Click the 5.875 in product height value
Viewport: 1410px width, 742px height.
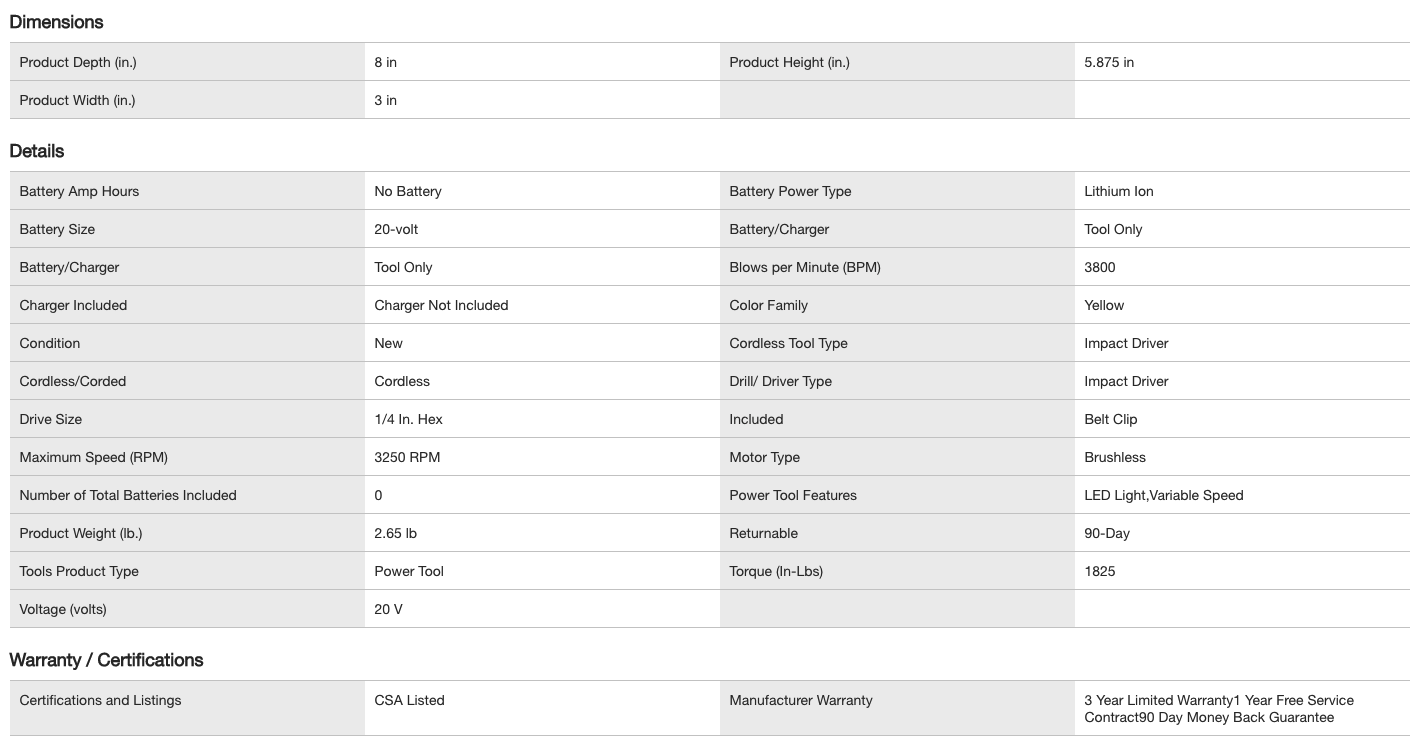click(1109, 62)
